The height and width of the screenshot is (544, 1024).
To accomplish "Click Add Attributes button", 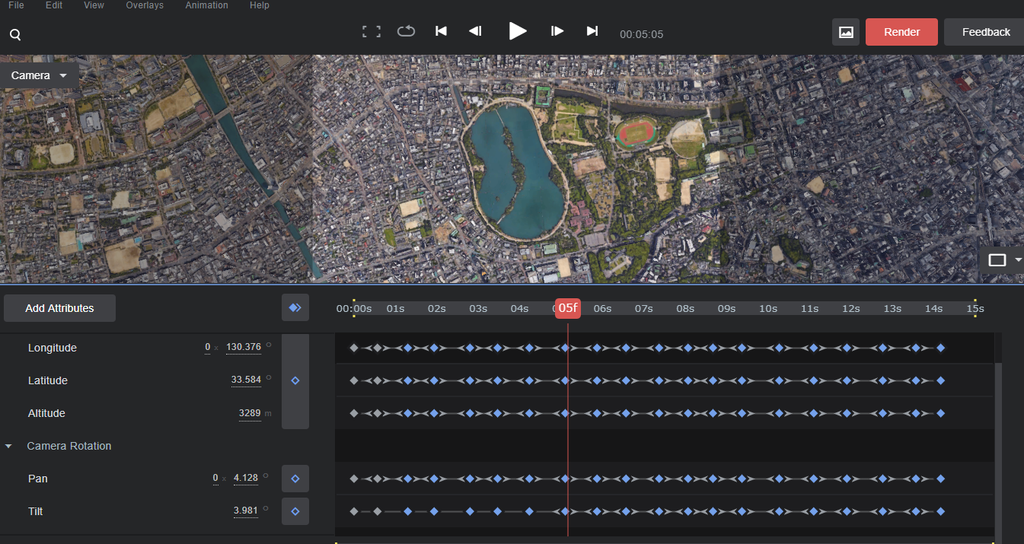I will (59, 308).
